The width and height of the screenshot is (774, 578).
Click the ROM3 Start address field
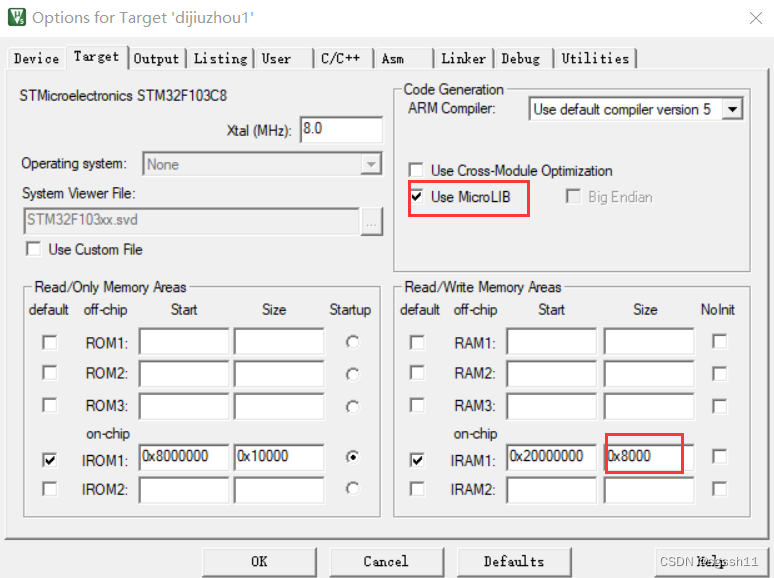click(x=184, y=406)
